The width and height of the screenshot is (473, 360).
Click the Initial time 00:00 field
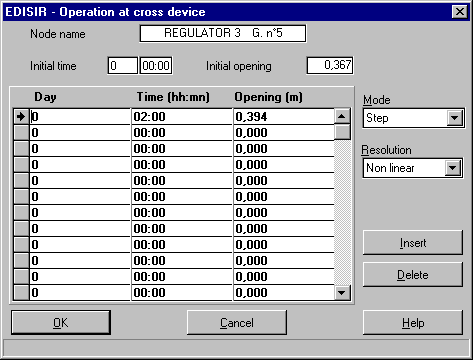click(x=156, y=65)
